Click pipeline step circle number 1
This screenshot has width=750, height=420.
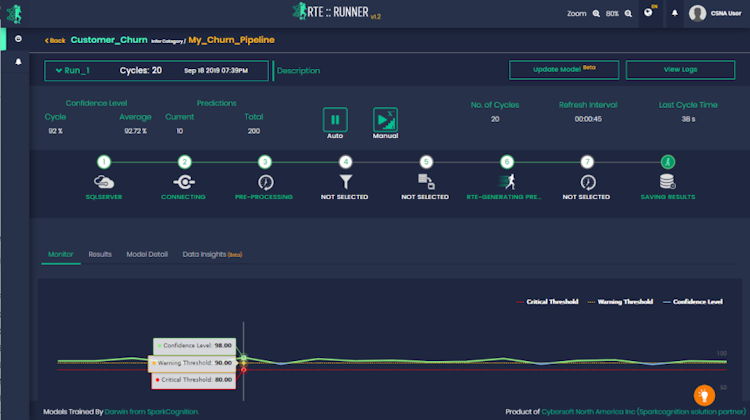coord(104,162)
